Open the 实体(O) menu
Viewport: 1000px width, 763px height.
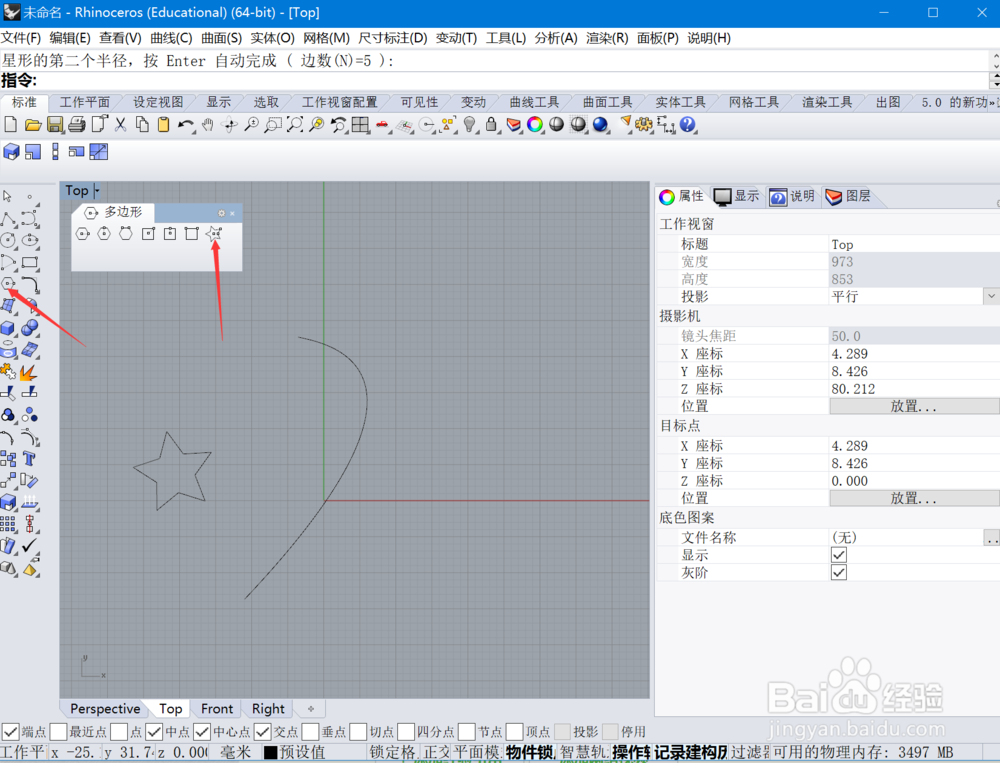pos(272,38)
